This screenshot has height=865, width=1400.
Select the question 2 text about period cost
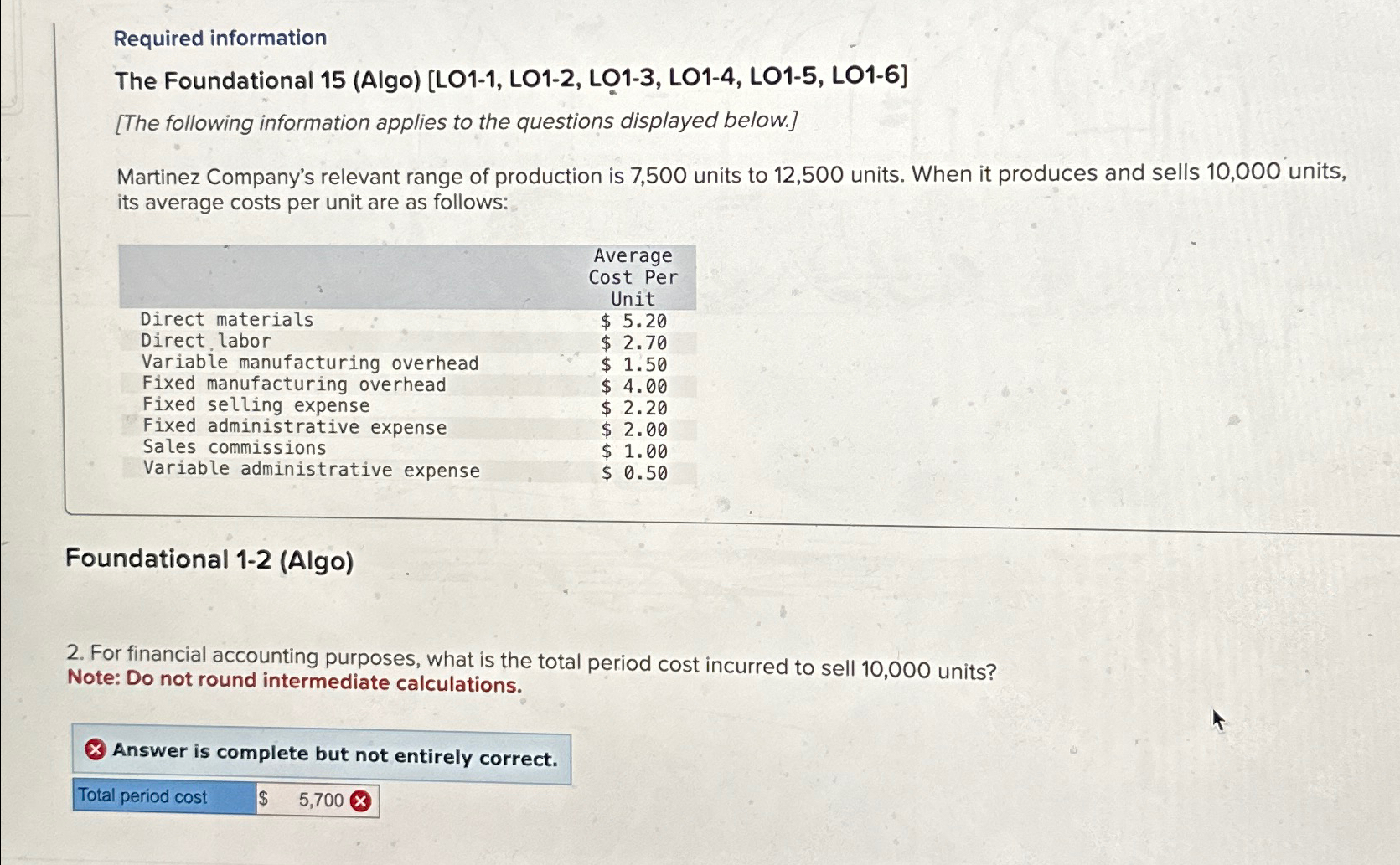pos(531,659)
